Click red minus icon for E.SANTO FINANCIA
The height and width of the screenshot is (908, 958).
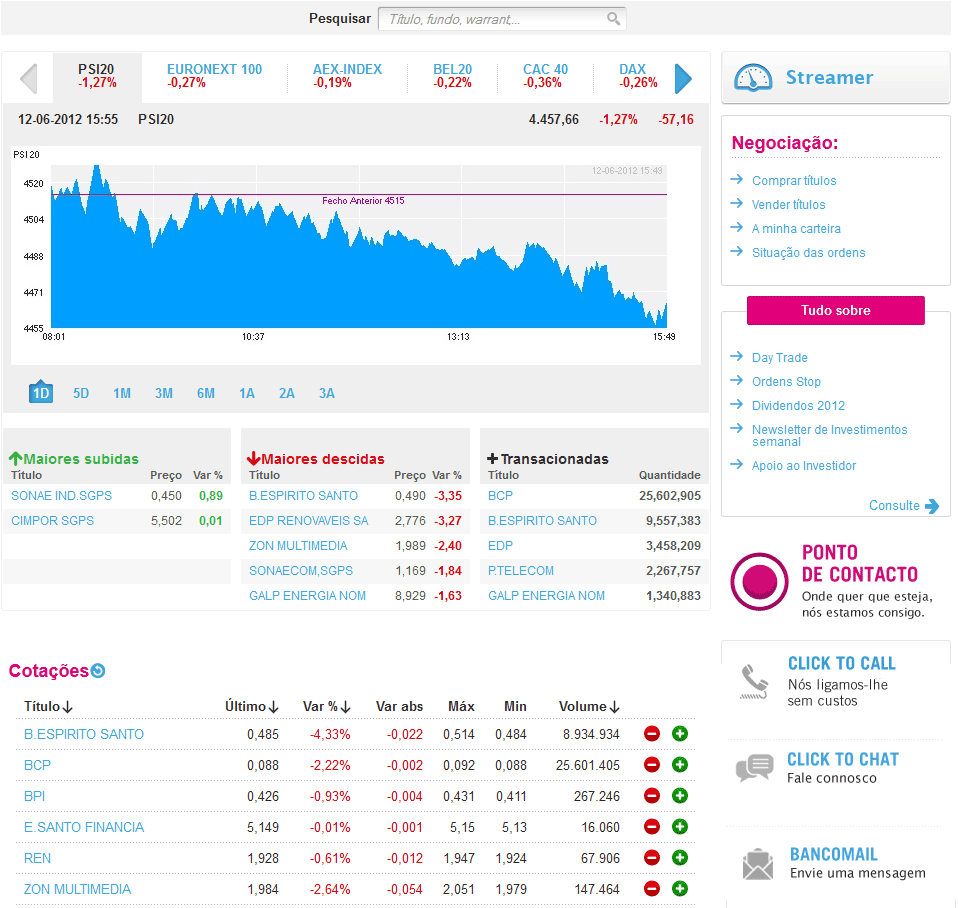point(652,827)
